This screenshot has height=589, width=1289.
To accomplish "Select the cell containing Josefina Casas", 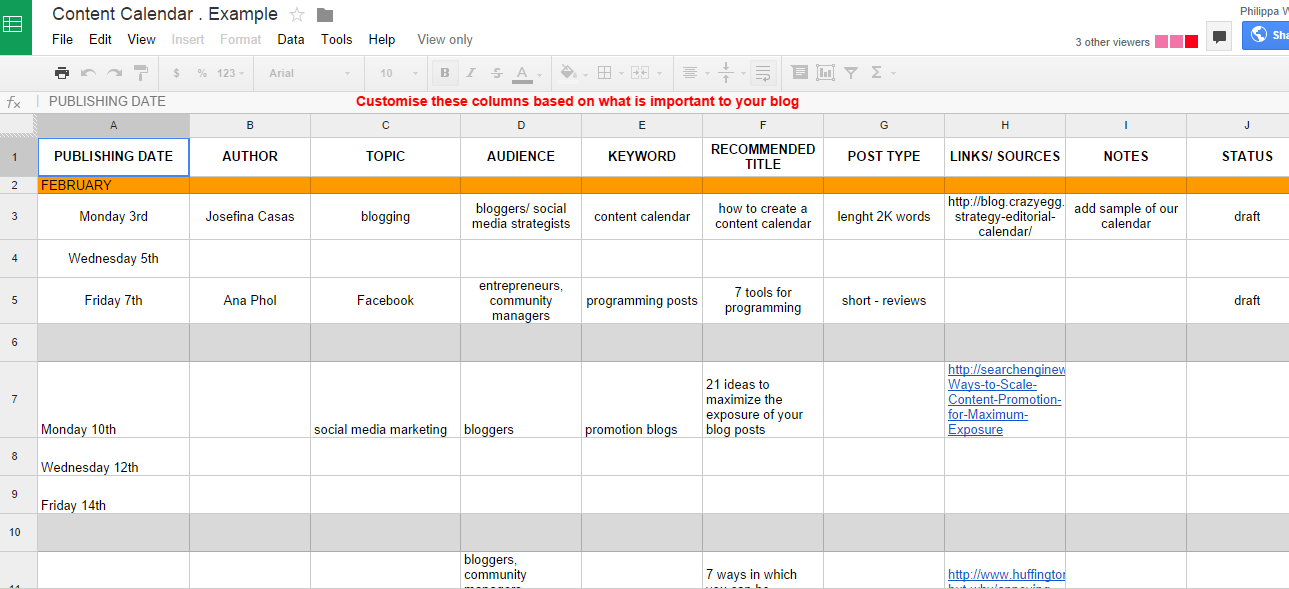I will point(250,216).
